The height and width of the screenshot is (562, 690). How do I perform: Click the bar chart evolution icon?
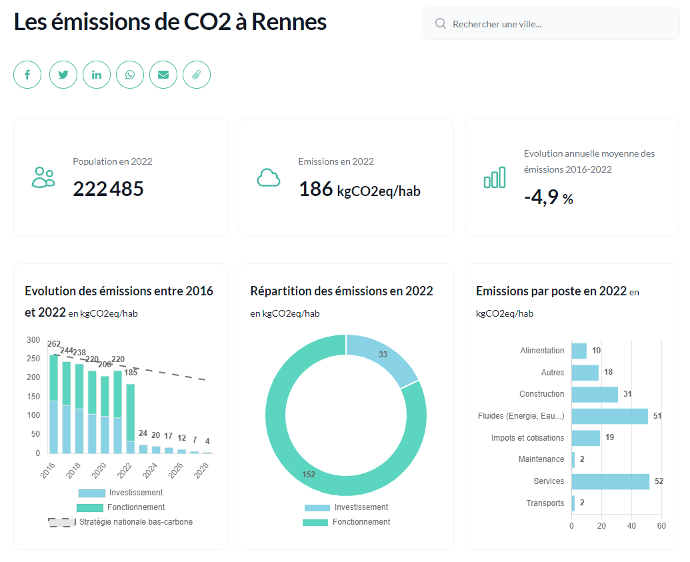pyautogui.click(x=495, y=177)
